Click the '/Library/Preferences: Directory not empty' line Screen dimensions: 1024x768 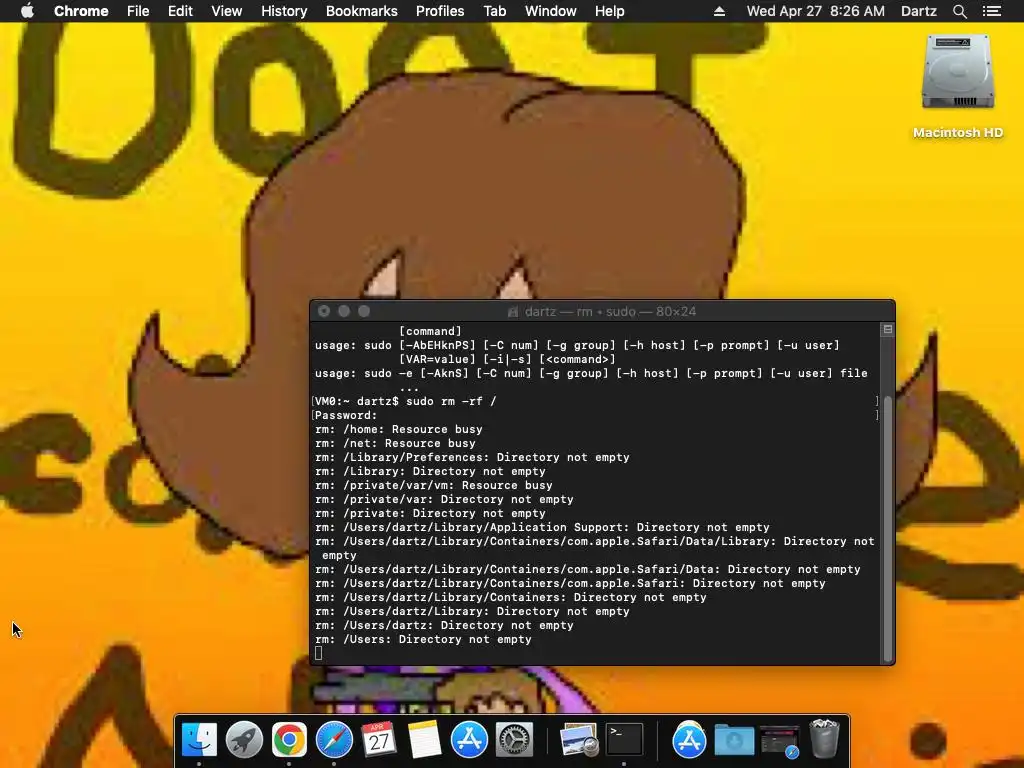(472, 457)
